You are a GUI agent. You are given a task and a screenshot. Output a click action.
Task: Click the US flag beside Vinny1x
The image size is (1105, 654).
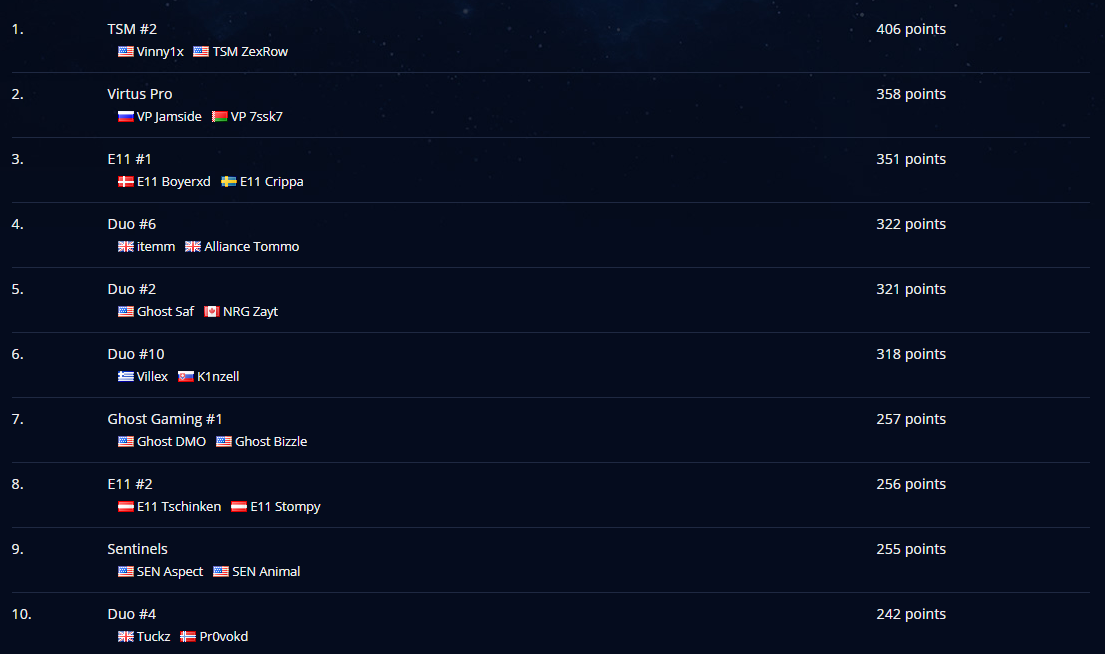click(125, 51)
